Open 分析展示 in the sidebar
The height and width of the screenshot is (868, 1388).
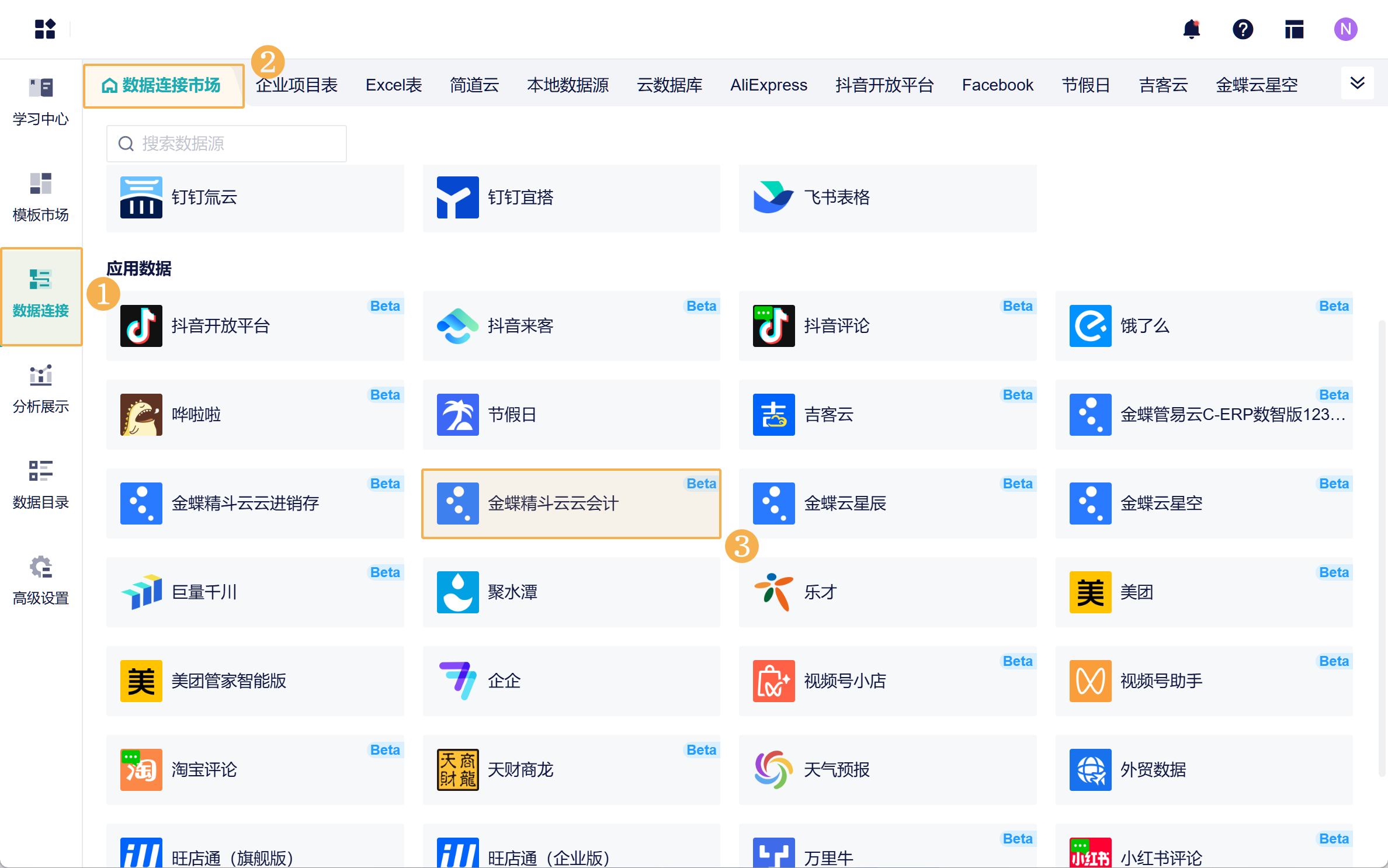click(x=41, y=390)
